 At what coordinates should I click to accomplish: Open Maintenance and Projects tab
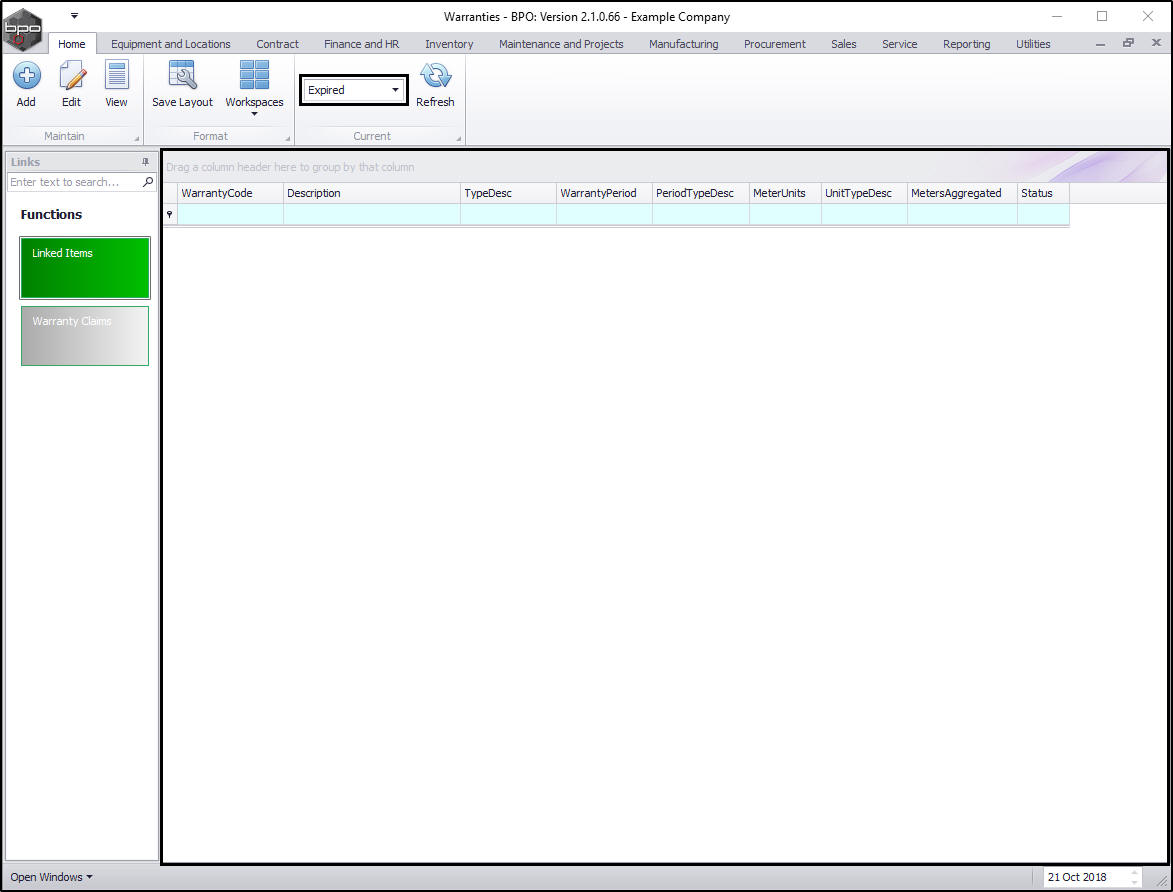561,44
